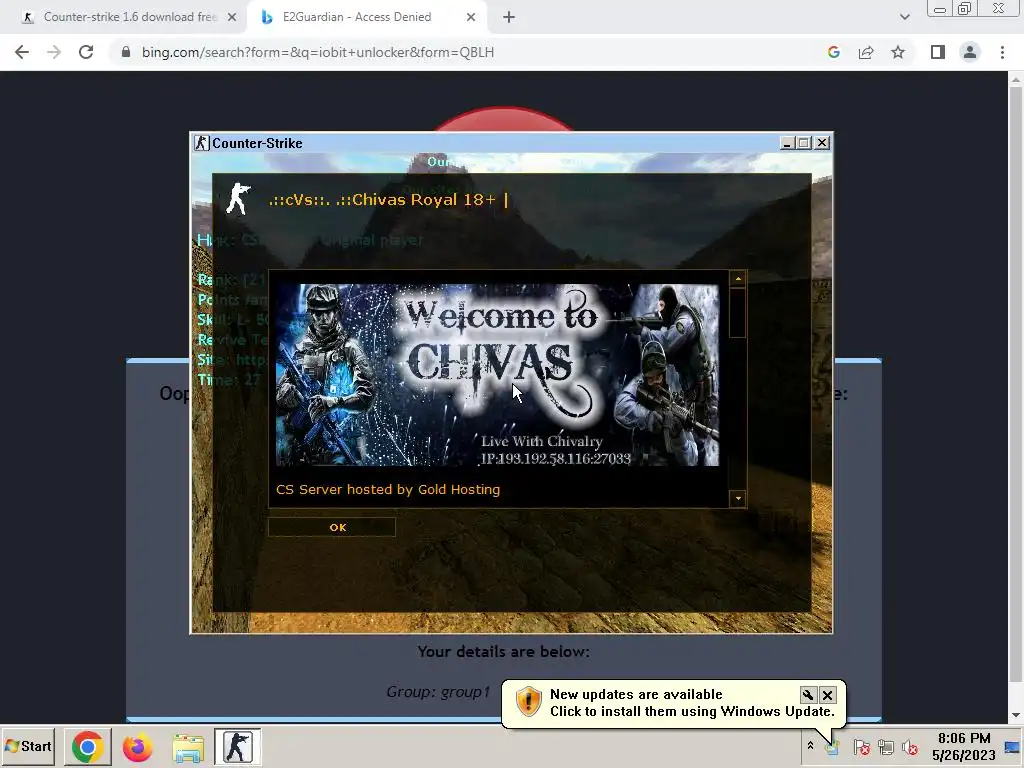Image resolution: width=1024 pixels, height=768 pixels.
Task: Go back in Chrome
Action: pyautogui.click(x=22, y=52)
